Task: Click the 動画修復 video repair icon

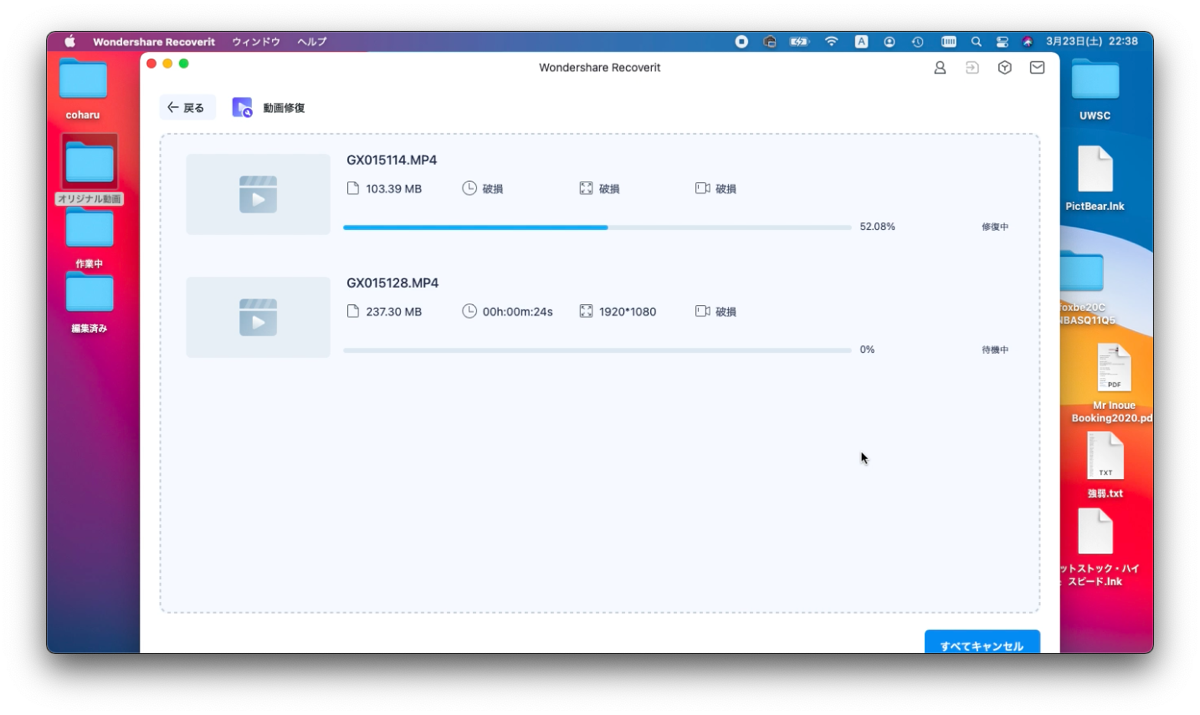Action: pos(242,107)
